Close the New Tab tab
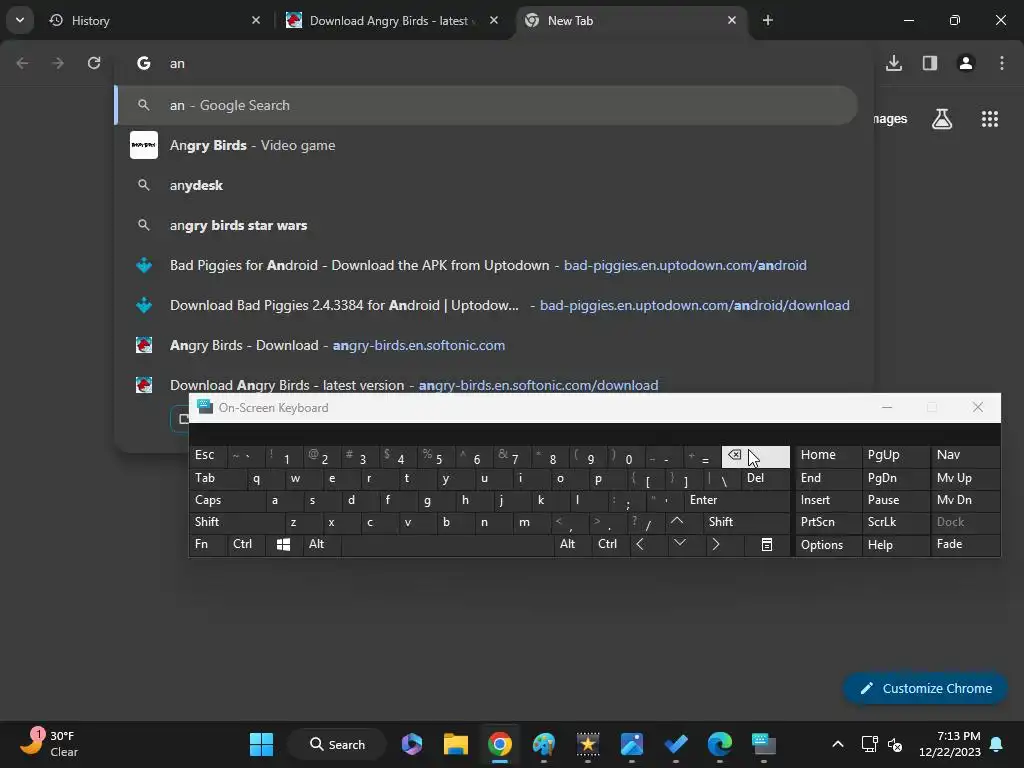 point(731,20)
